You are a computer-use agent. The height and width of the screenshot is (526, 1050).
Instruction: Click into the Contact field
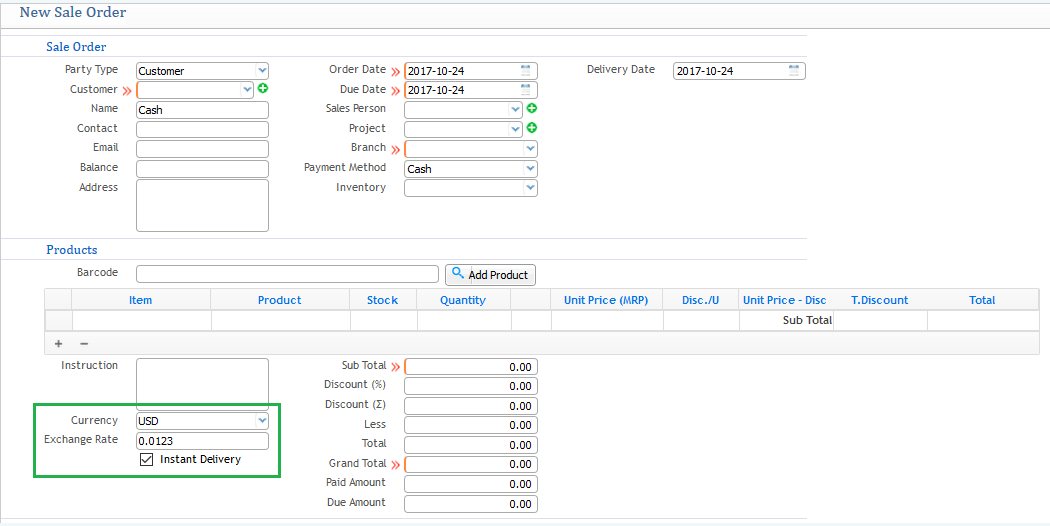(202, 129)
